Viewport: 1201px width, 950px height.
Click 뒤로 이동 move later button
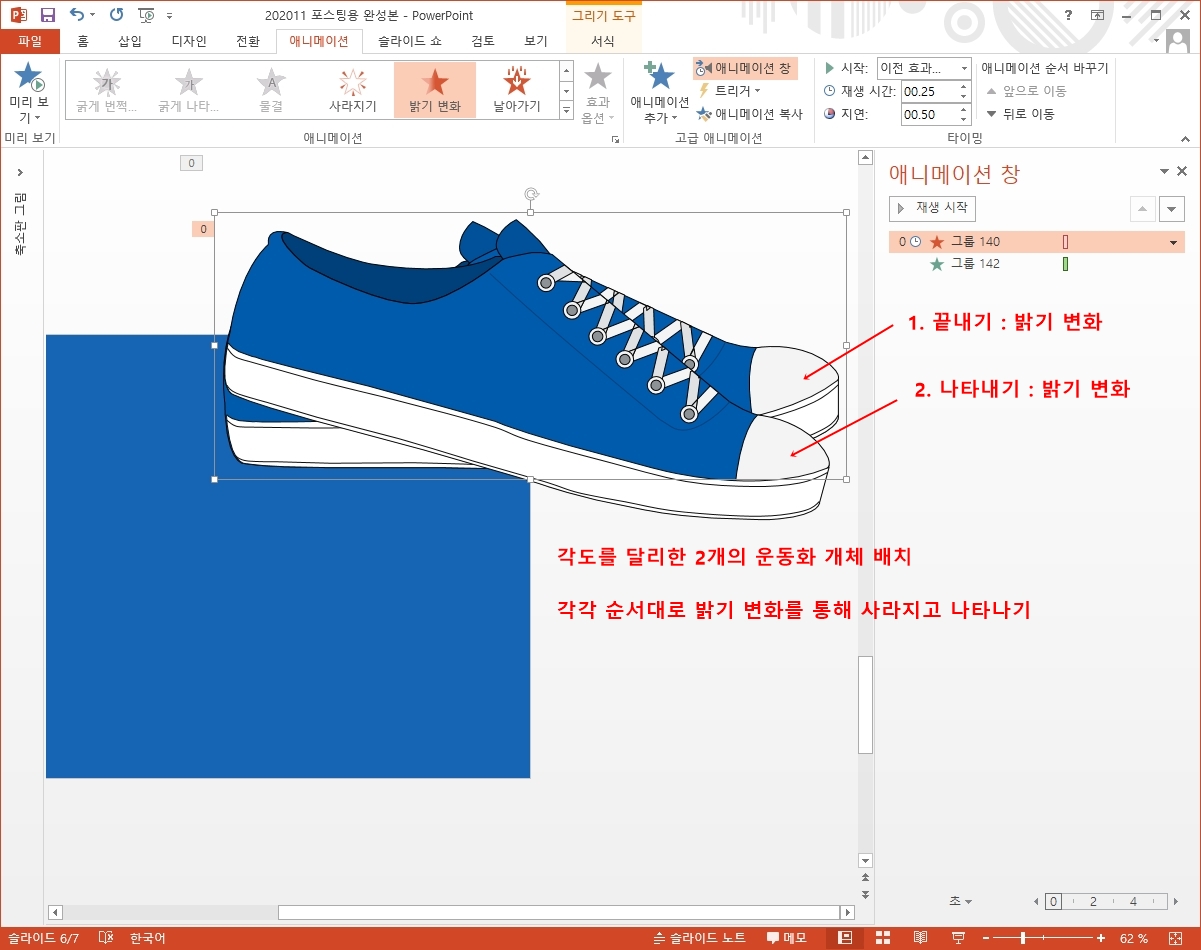click(1020, 114)
